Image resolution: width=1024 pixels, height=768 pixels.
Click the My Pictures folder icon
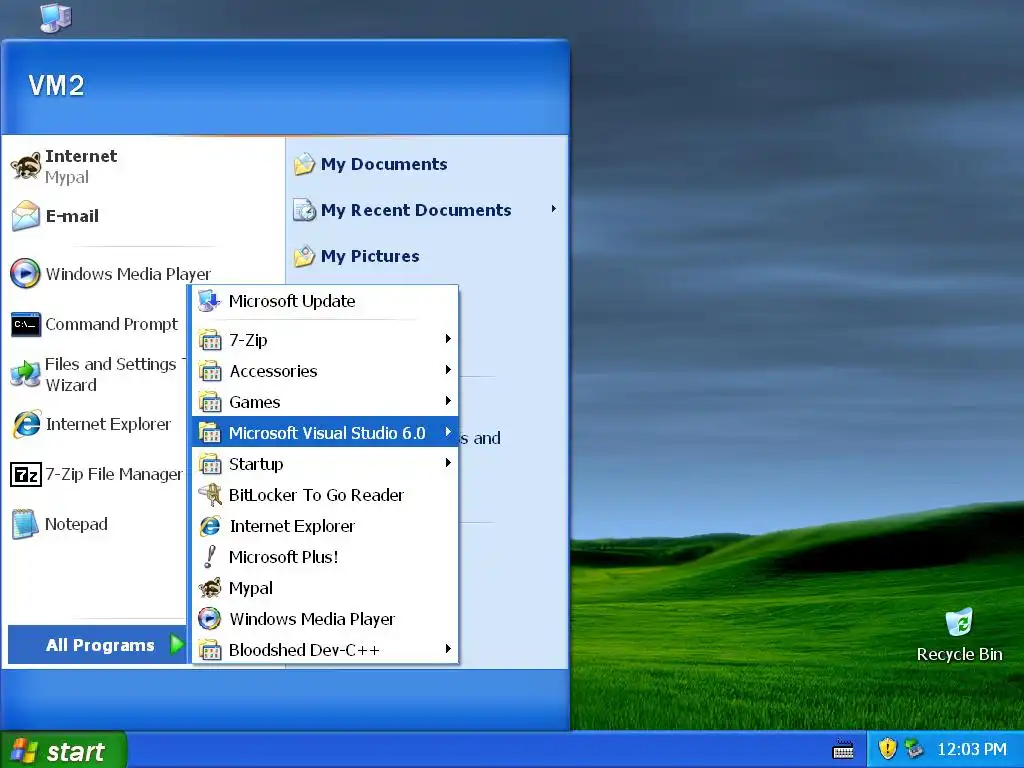304,256
